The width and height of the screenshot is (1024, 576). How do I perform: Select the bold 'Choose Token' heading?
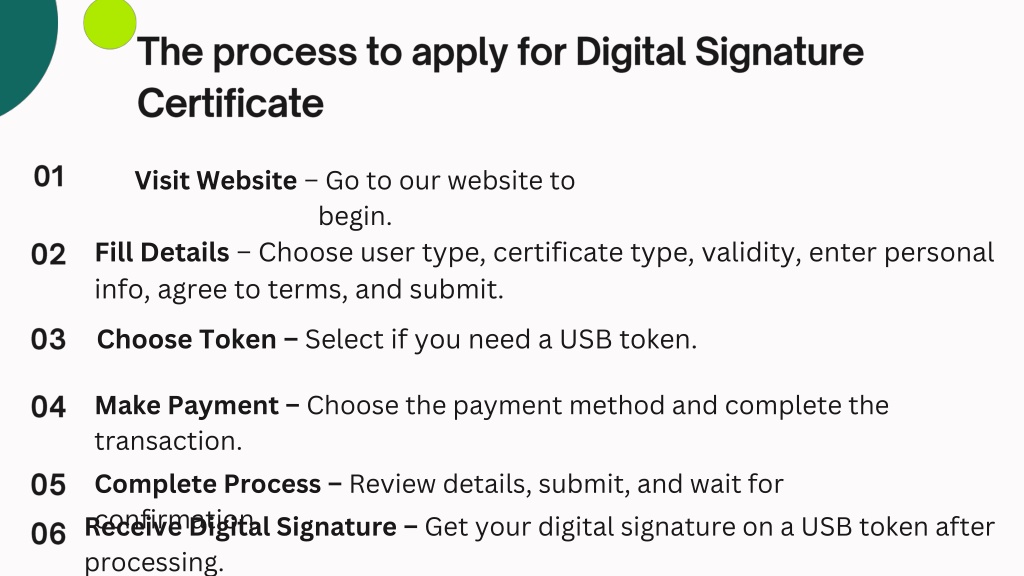187,340
